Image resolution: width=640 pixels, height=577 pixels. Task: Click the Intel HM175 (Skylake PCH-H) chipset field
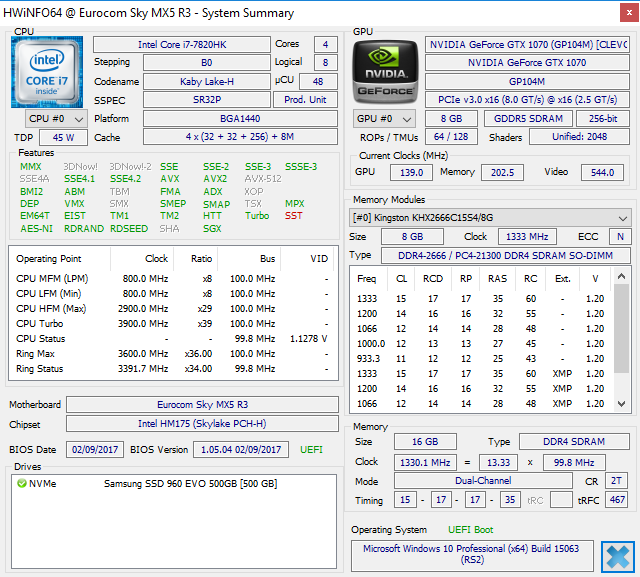click(202, 424)
